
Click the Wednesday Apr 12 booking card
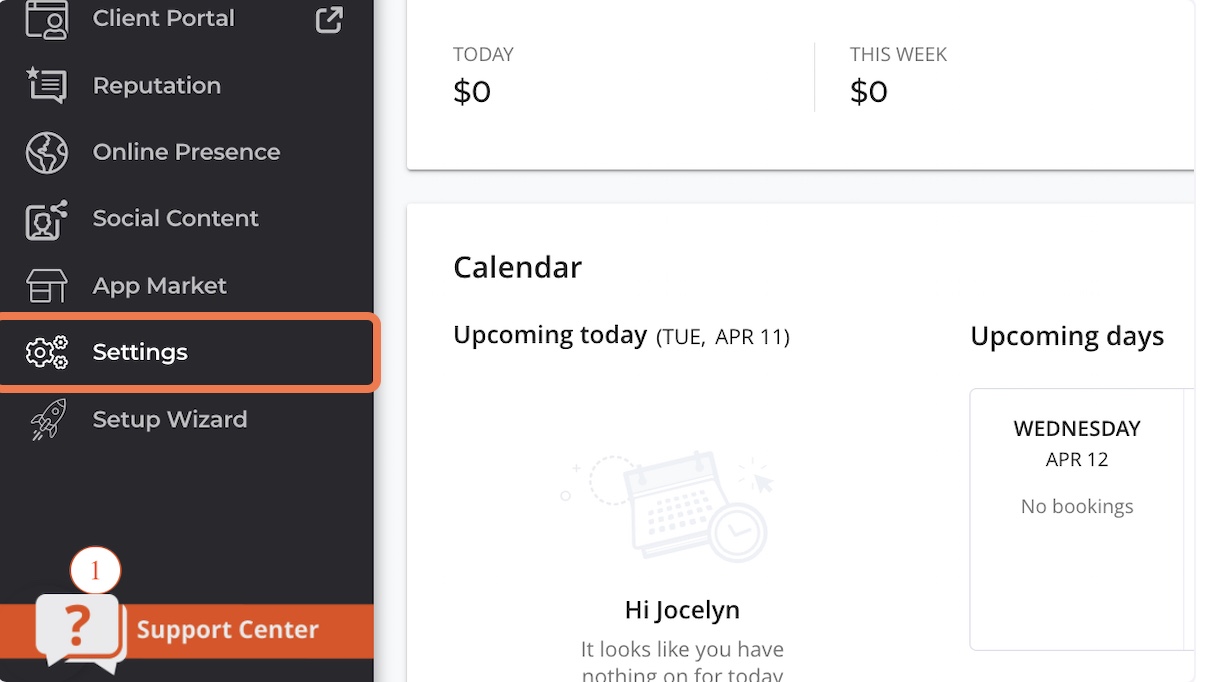pyautogui.click(x=1077, y=518)
